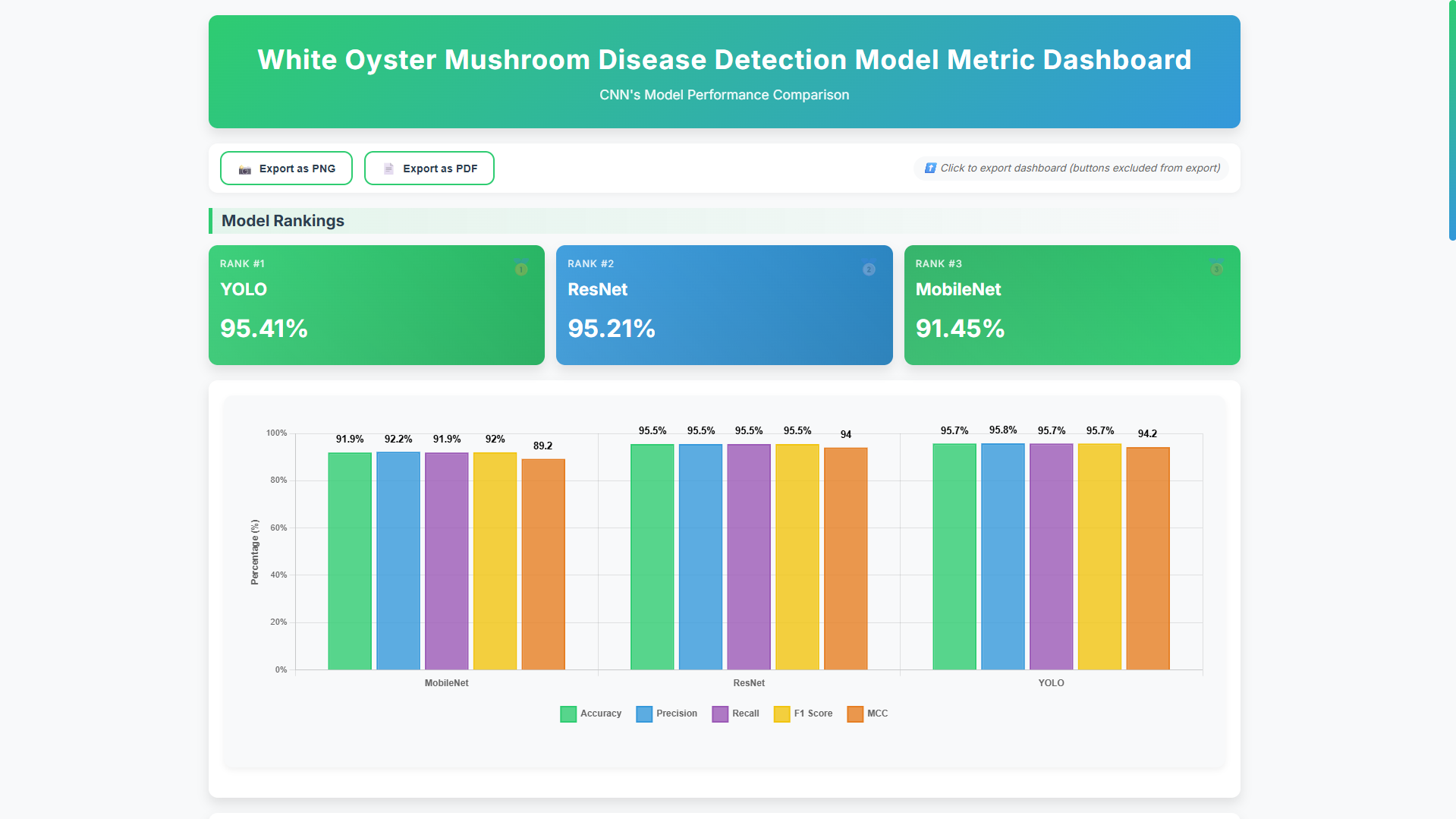
Task: Click YOLO Accuracy green bar
Action: (x=954, y=556)
